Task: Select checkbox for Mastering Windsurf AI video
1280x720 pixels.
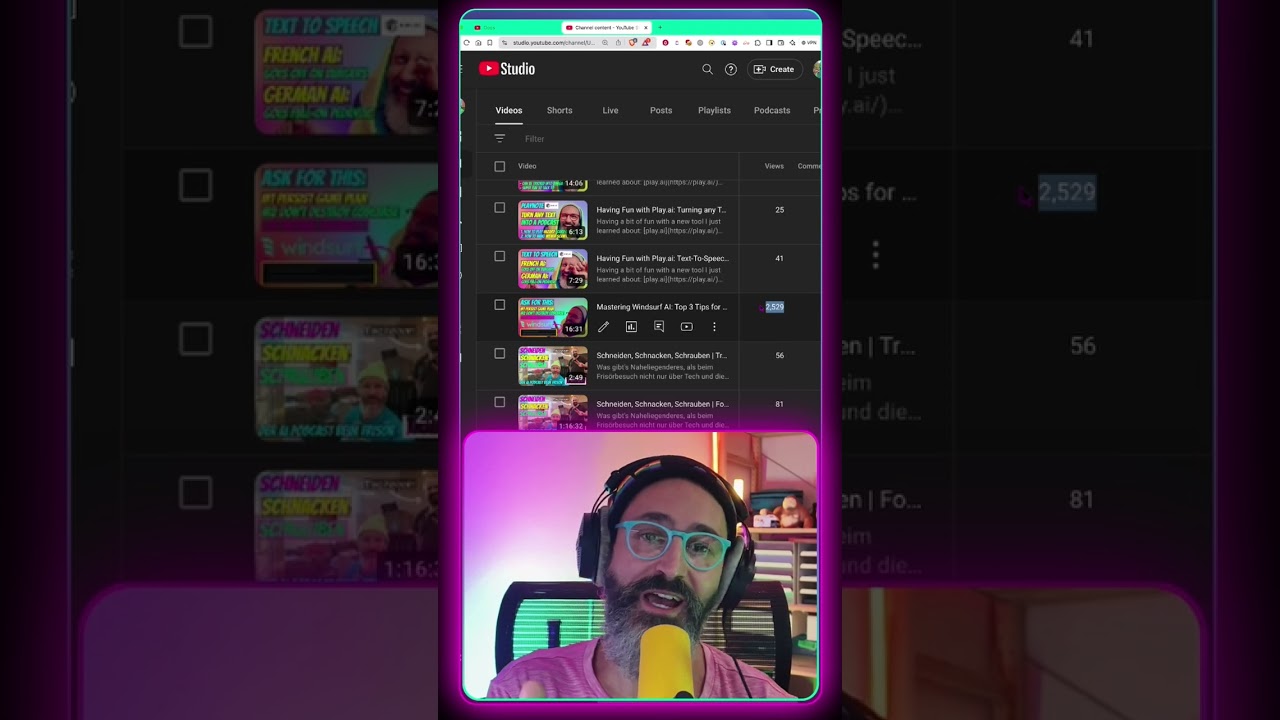Action: tap(500, 305)
